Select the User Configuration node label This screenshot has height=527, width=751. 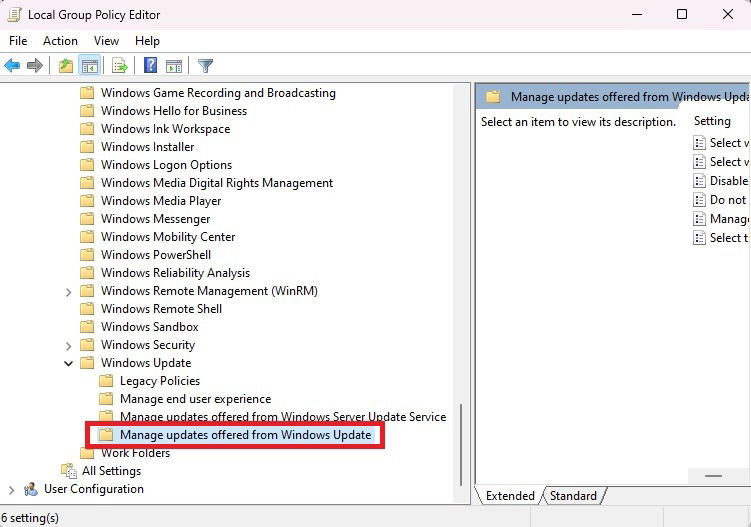tap(93, 489)
